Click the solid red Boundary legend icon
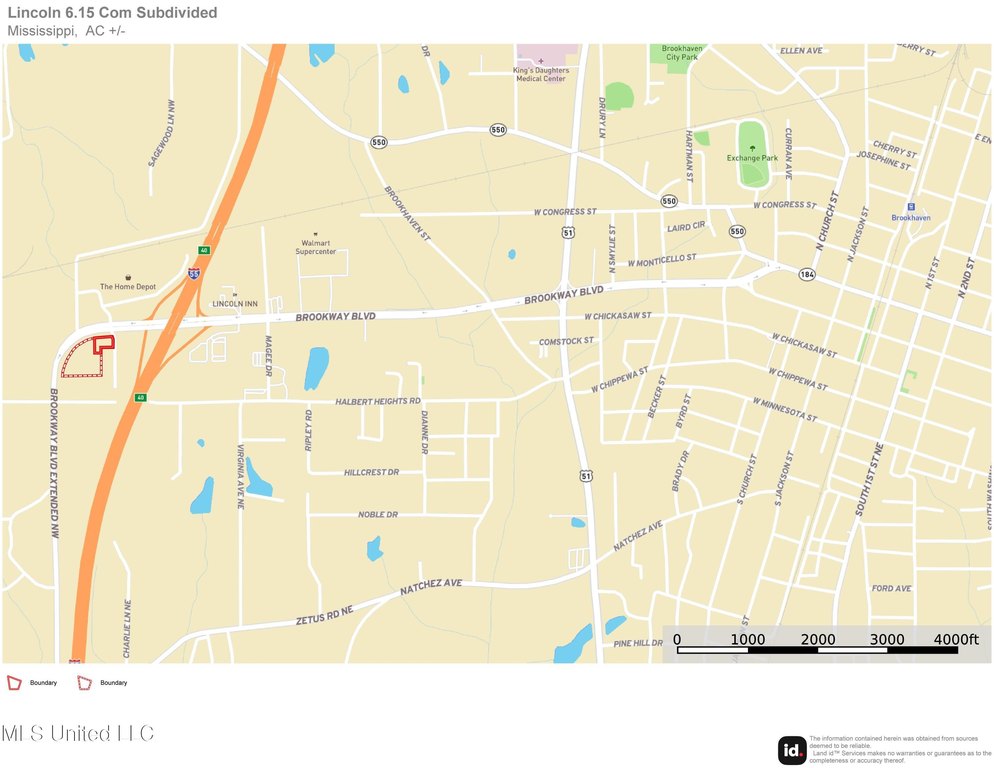This screenshot has width=994, height=768. tap(15, 682)
